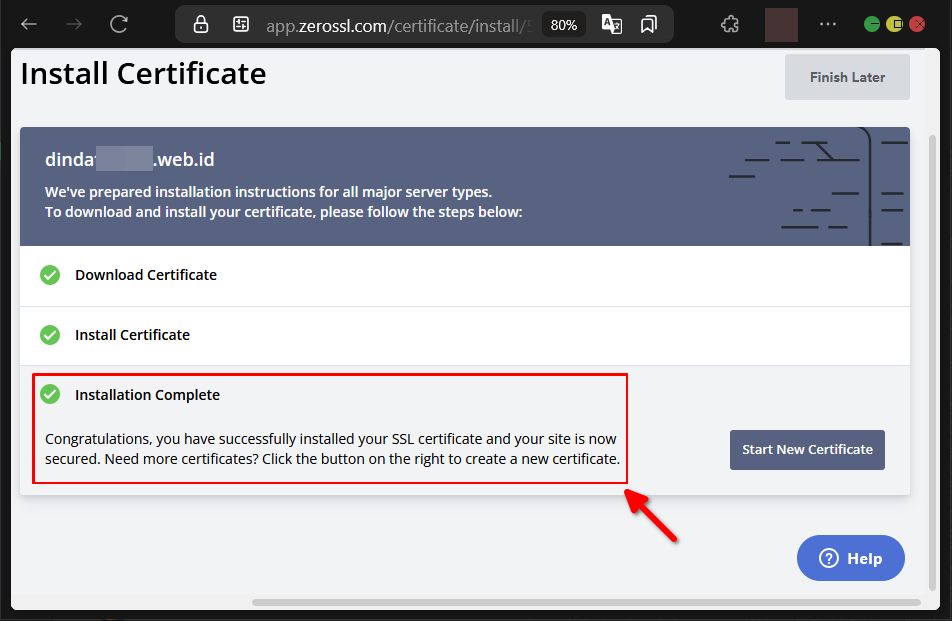Click the Start New Certificate button
952x621 pixels.
pos(807,450)
